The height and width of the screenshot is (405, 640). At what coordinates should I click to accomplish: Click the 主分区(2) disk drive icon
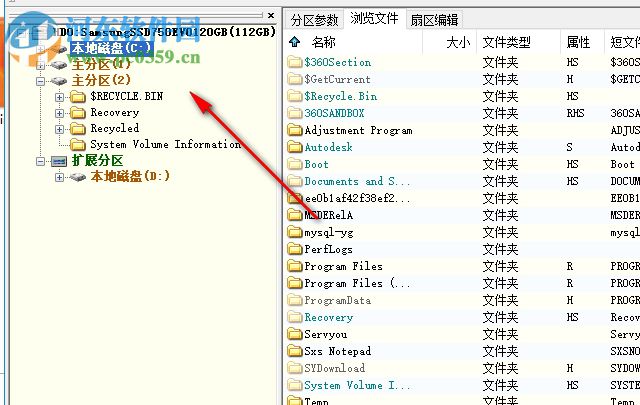coord(59,81)
